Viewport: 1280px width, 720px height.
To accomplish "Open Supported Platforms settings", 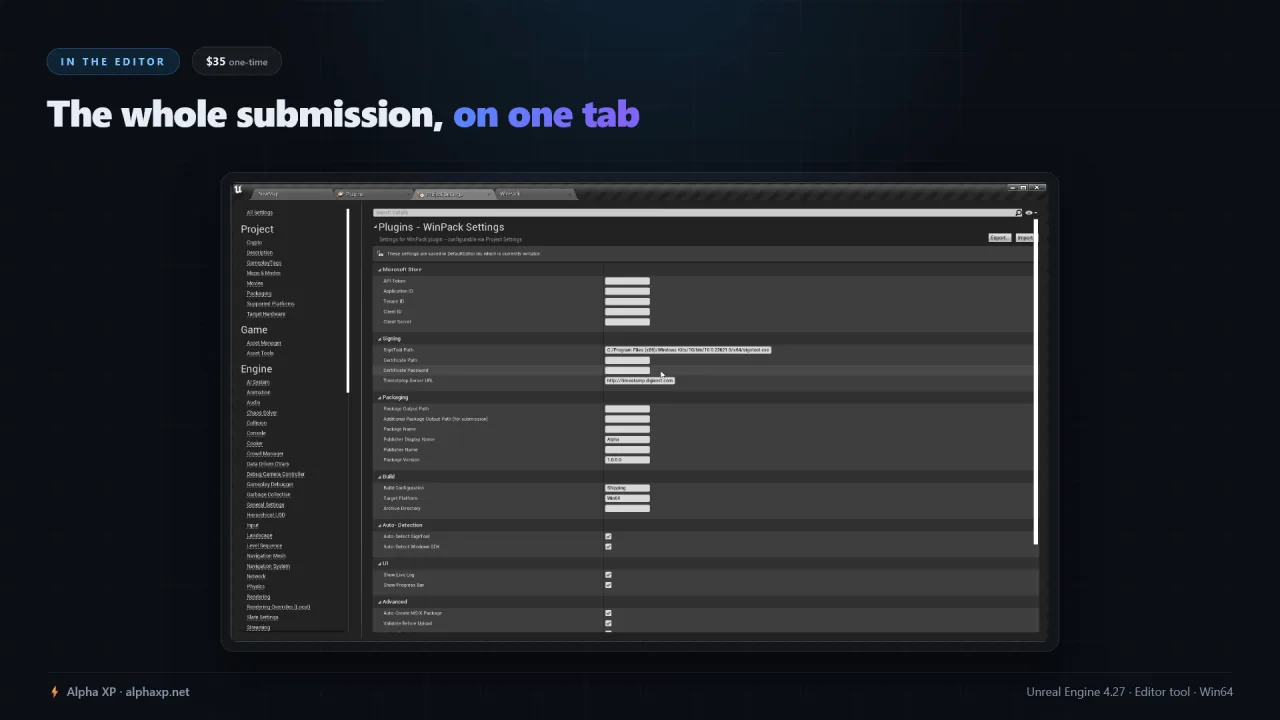I will pos(270,304).
